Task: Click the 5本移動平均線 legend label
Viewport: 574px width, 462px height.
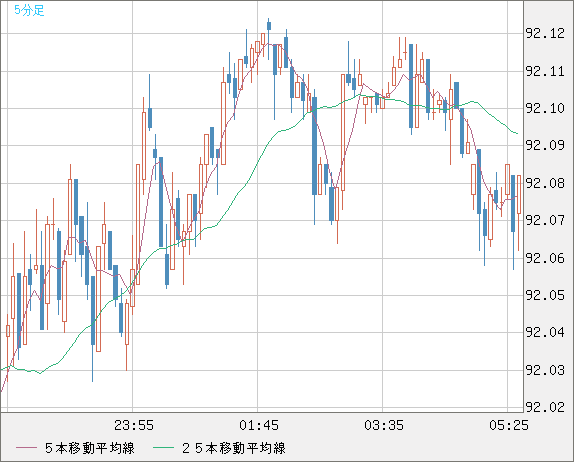Action: pyautogui.click(x=90, y=448)
